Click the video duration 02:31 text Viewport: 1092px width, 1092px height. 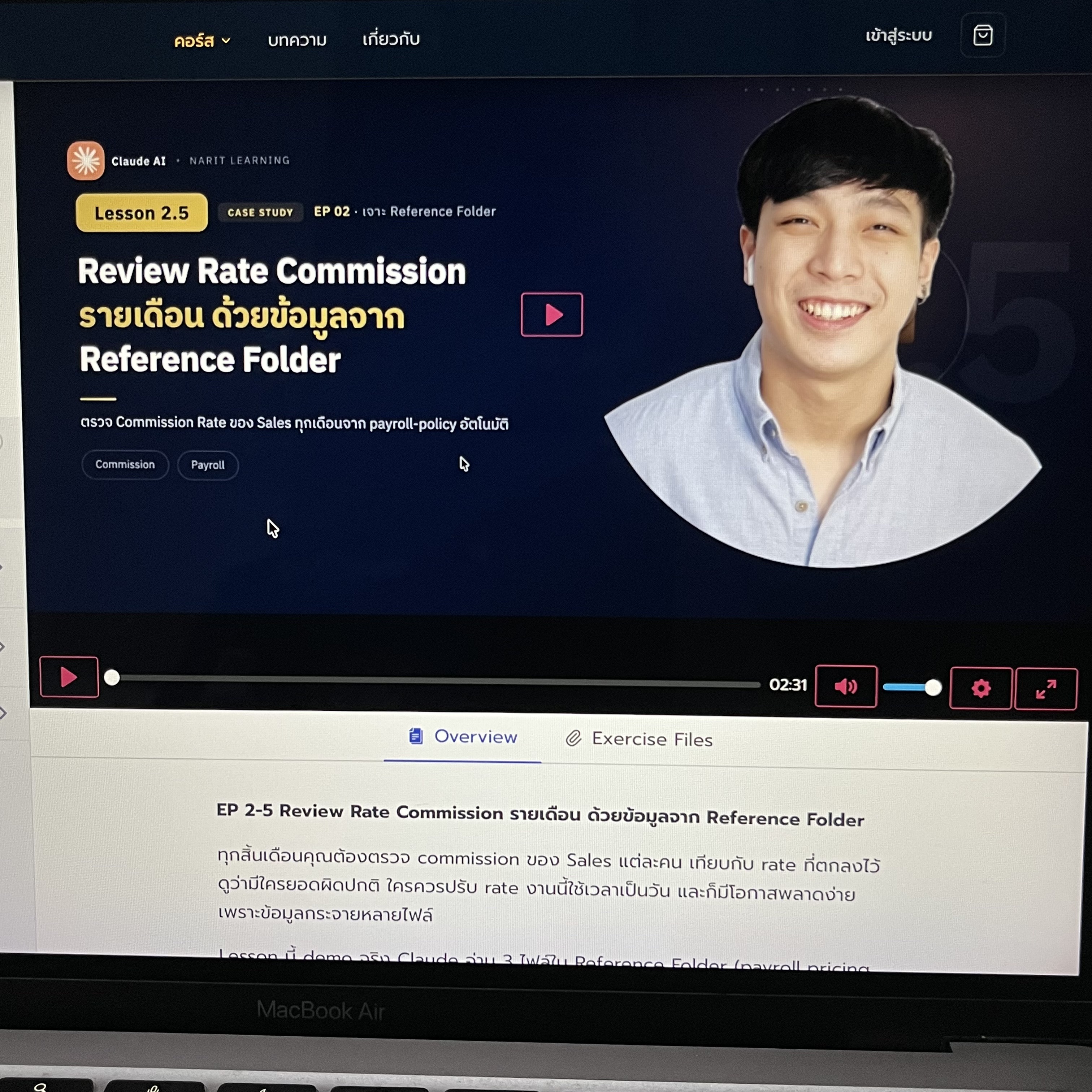787,685
